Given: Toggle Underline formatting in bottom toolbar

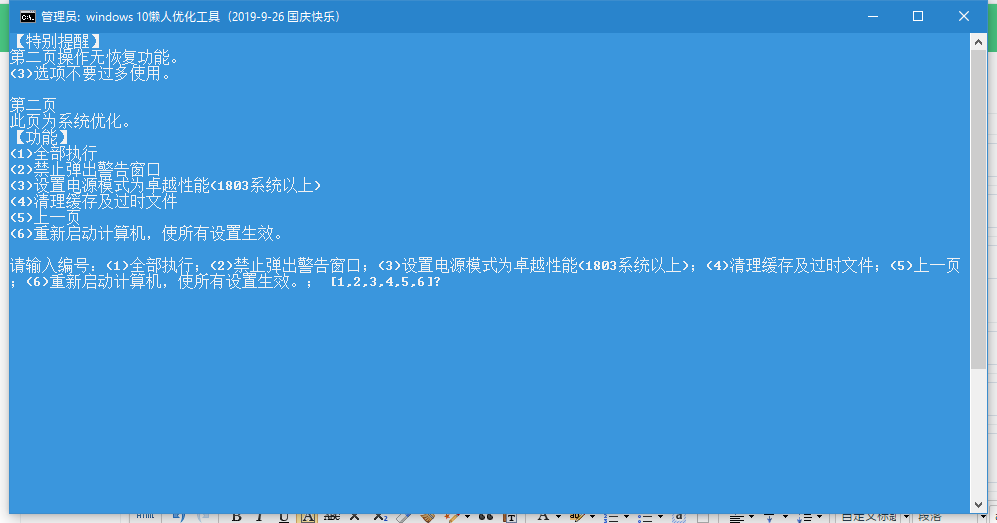Looking at the screenshot, I should click(x=284, y=517).
